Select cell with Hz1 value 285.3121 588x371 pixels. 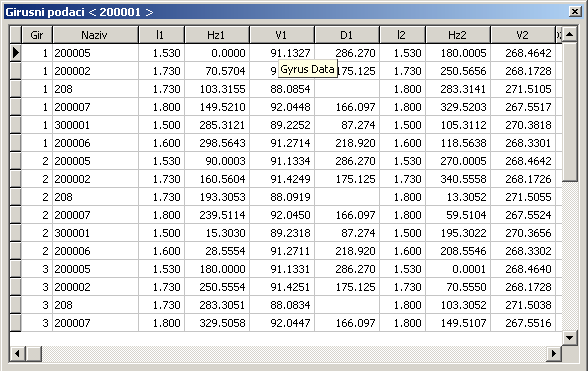217,125
